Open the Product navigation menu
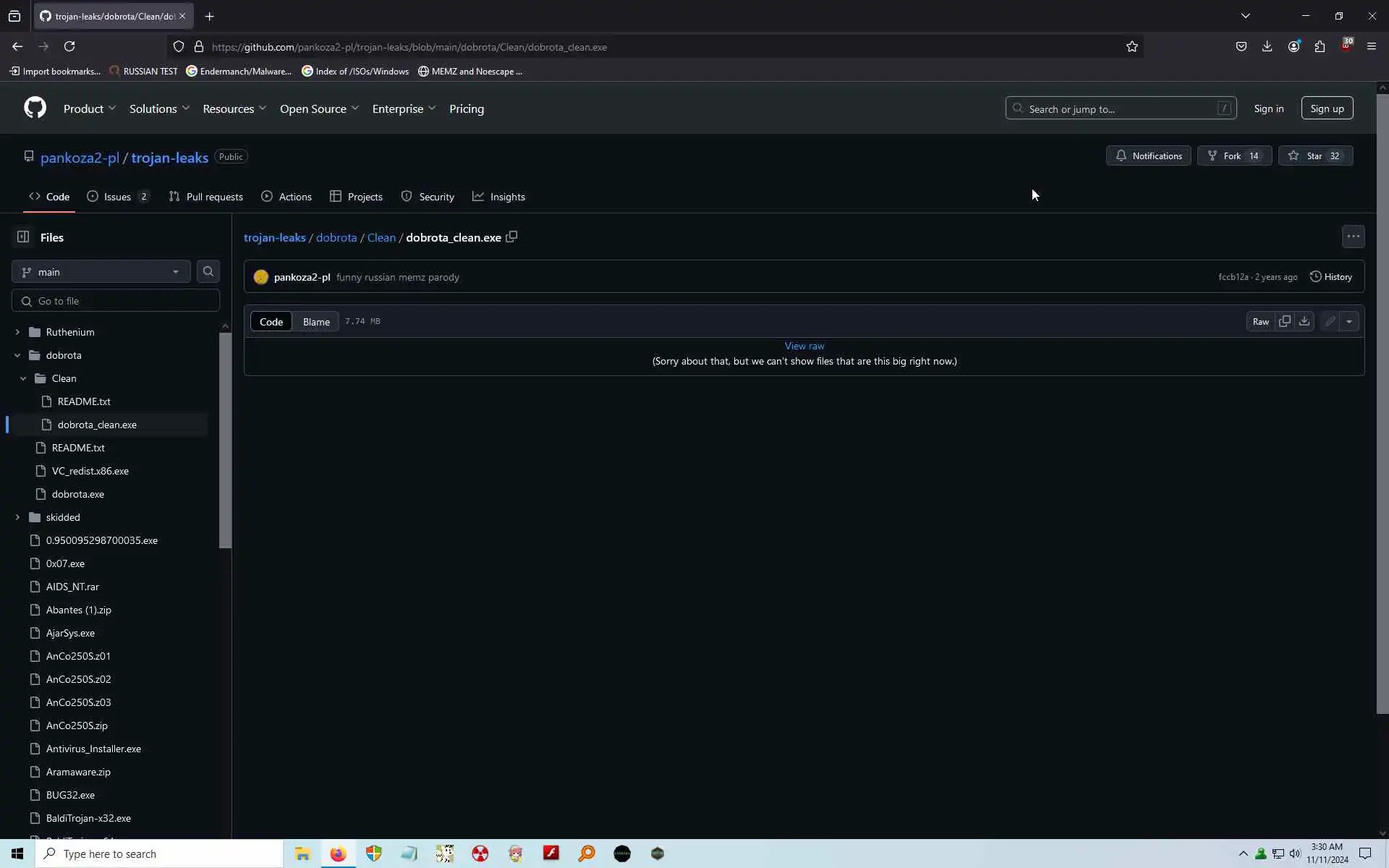This screenshot has height=868, width=1389. (x=89, y=109)
